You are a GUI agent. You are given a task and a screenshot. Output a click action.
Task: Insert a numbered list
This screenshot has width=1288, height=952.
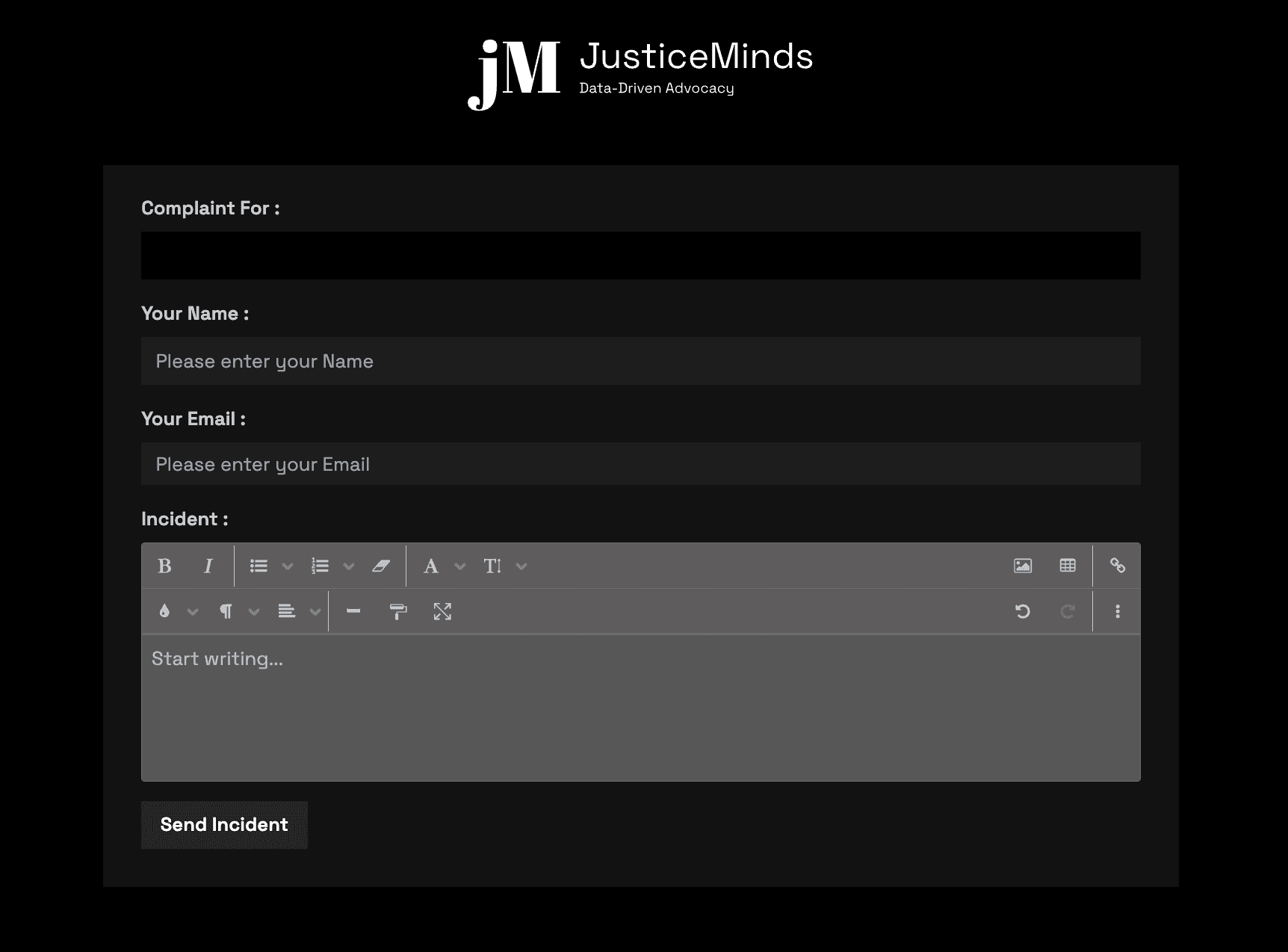320,566
